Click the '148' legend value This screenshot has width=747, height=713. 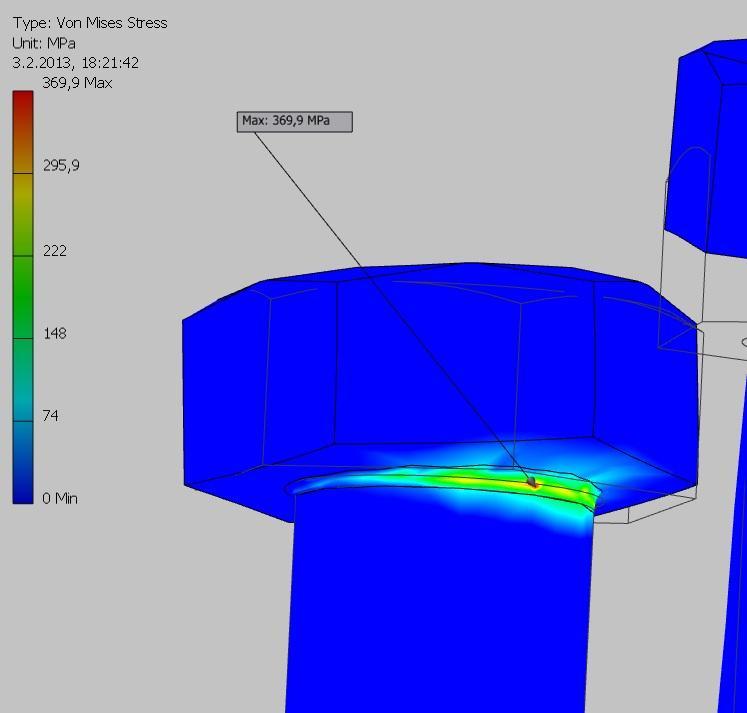pyautogui.click(x=55, y=333)
